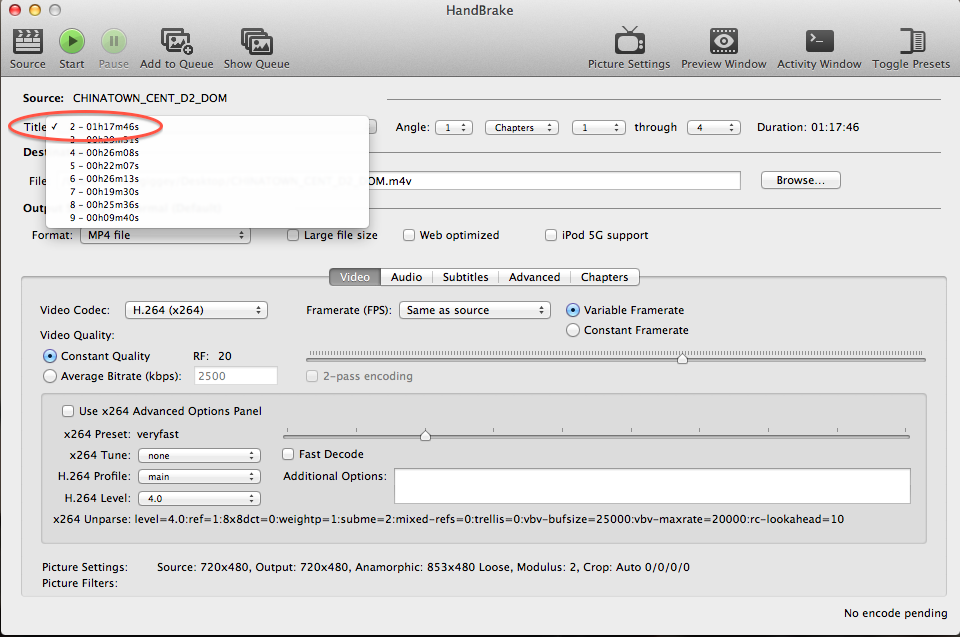Adjust the x264 Preset slider thumb
The height and width of the screenshot is (637, 960).
pos(426,435)
